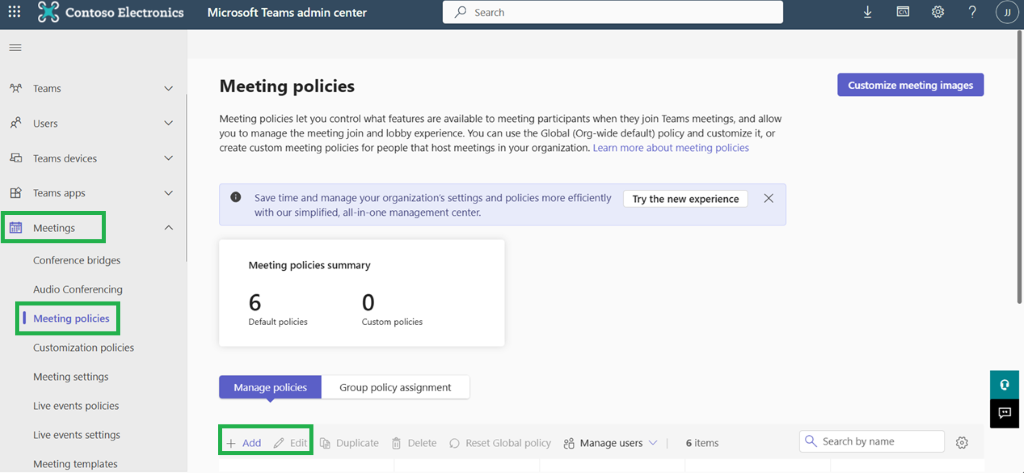Screen dimensions: 1024x473
Task: Open the Cloud Shell icon in header
Action: point(903,12)
